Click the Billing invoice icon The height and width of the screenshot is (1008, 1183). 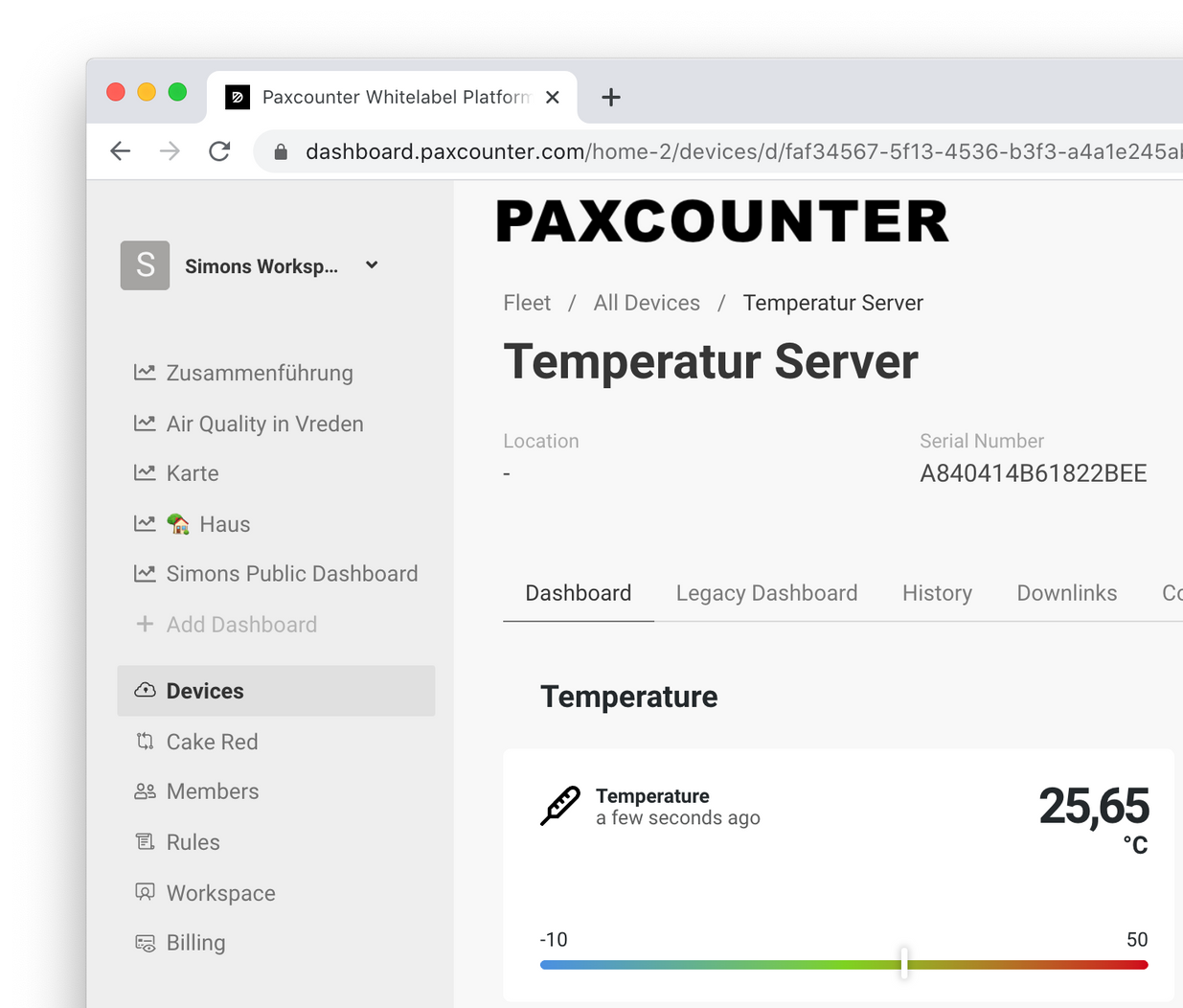145,943
